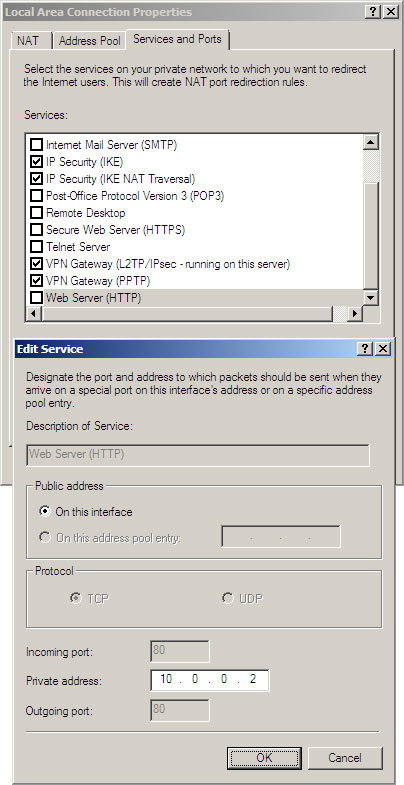Image resolution: width=404 pixels, height=785 pixels.
Task: Click the horizontal scroll left arrow
Action: click(x=34, y=314)
